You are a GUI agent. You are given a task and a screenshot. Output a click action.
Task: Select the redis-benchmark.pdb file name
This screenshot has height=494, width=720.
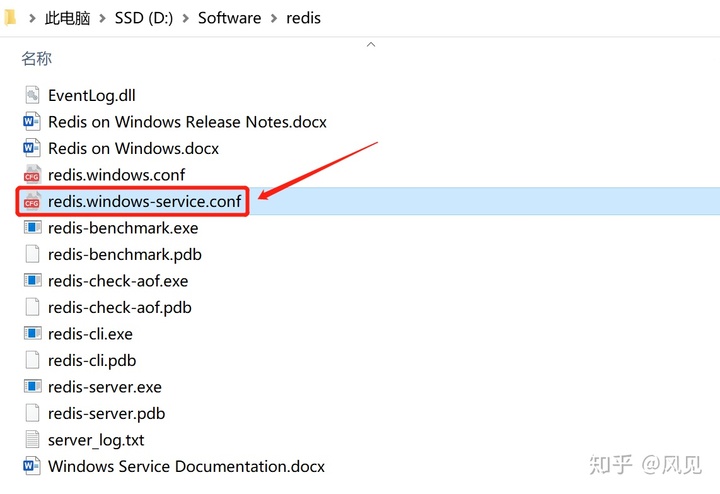(x=125, y=254)
